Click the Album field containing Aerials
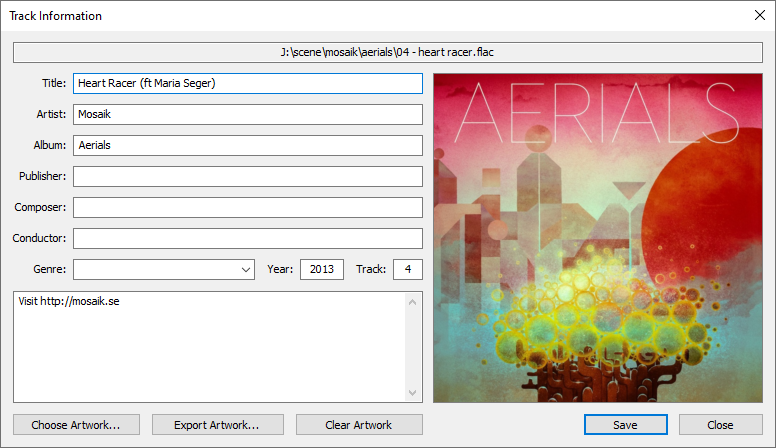 247,146
